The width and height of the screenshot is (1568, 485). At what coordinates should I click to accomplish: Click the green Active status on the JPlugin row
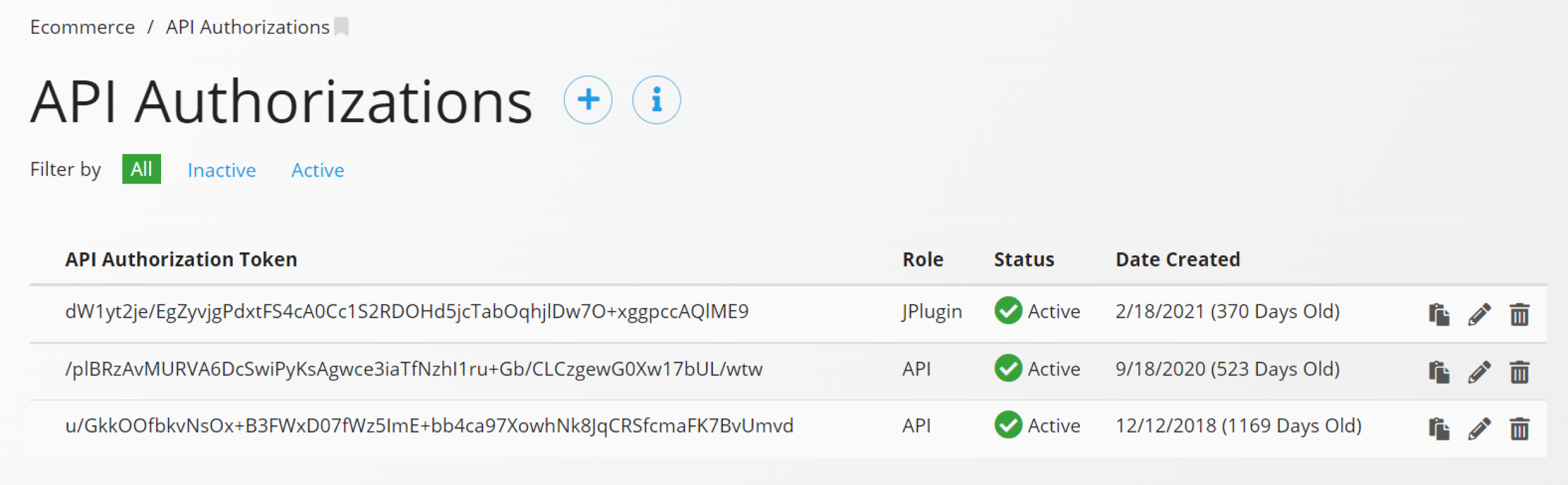[x=1037, y=311]
